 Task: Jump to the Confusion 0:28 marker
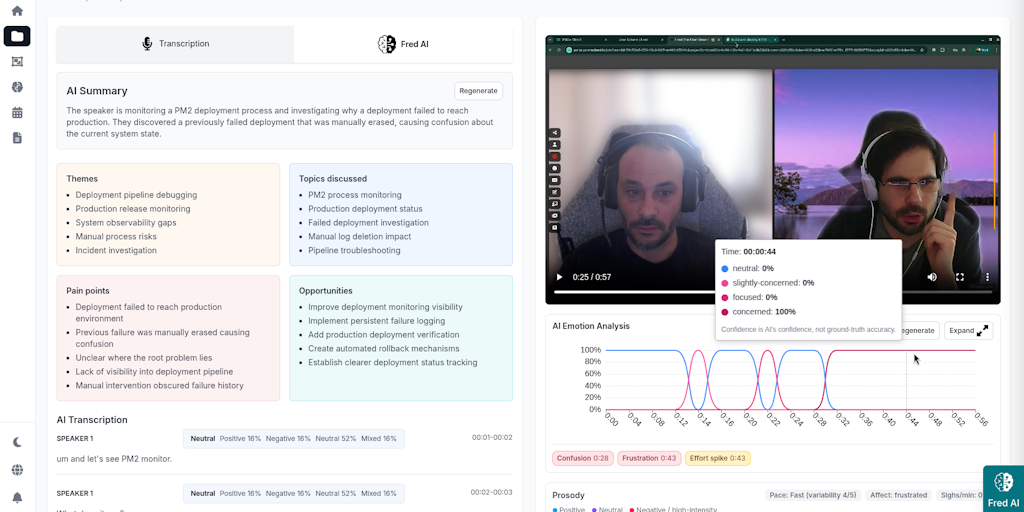click(583, 458)
